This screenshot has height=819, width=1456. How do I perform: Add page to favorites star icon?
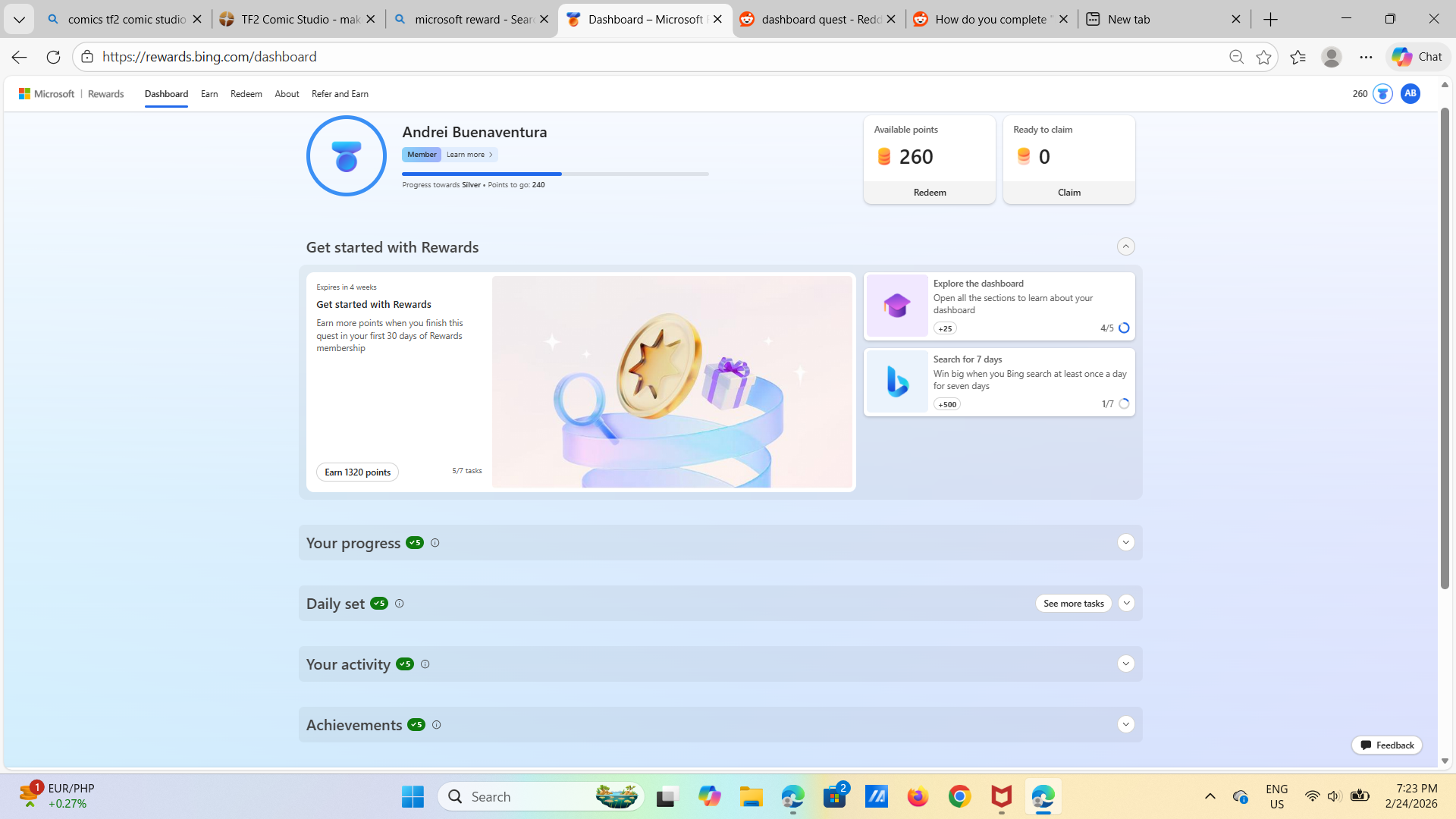tap(1263, 57)
